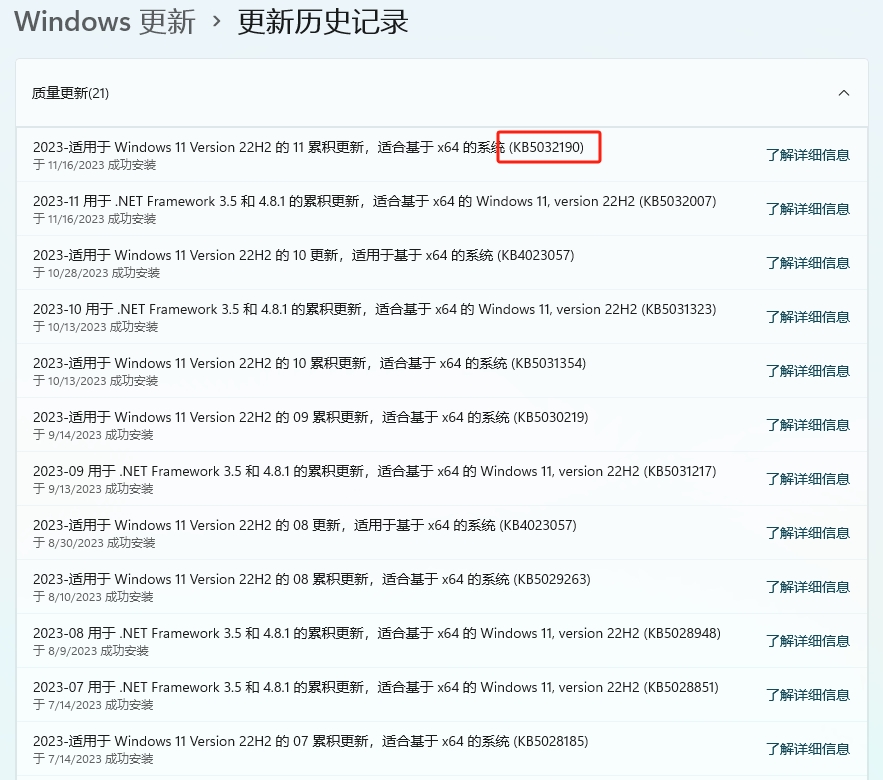Navigate back via the Windows 更新 breadcrumb
Screen dimensions: 883x780
pos(103,21)
